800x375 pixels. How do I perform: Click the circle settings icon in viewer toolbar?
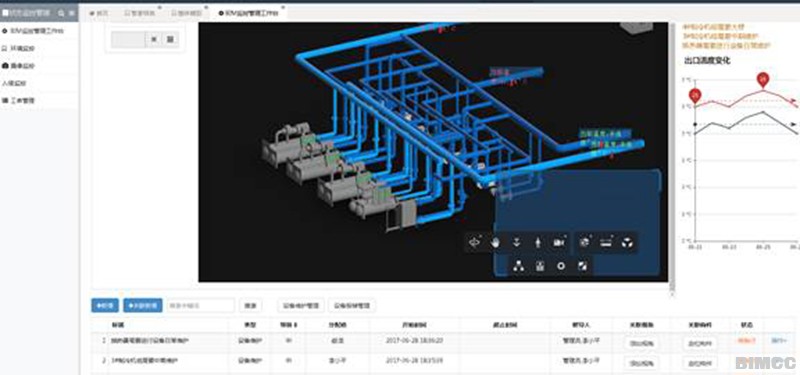coord(561,266)
